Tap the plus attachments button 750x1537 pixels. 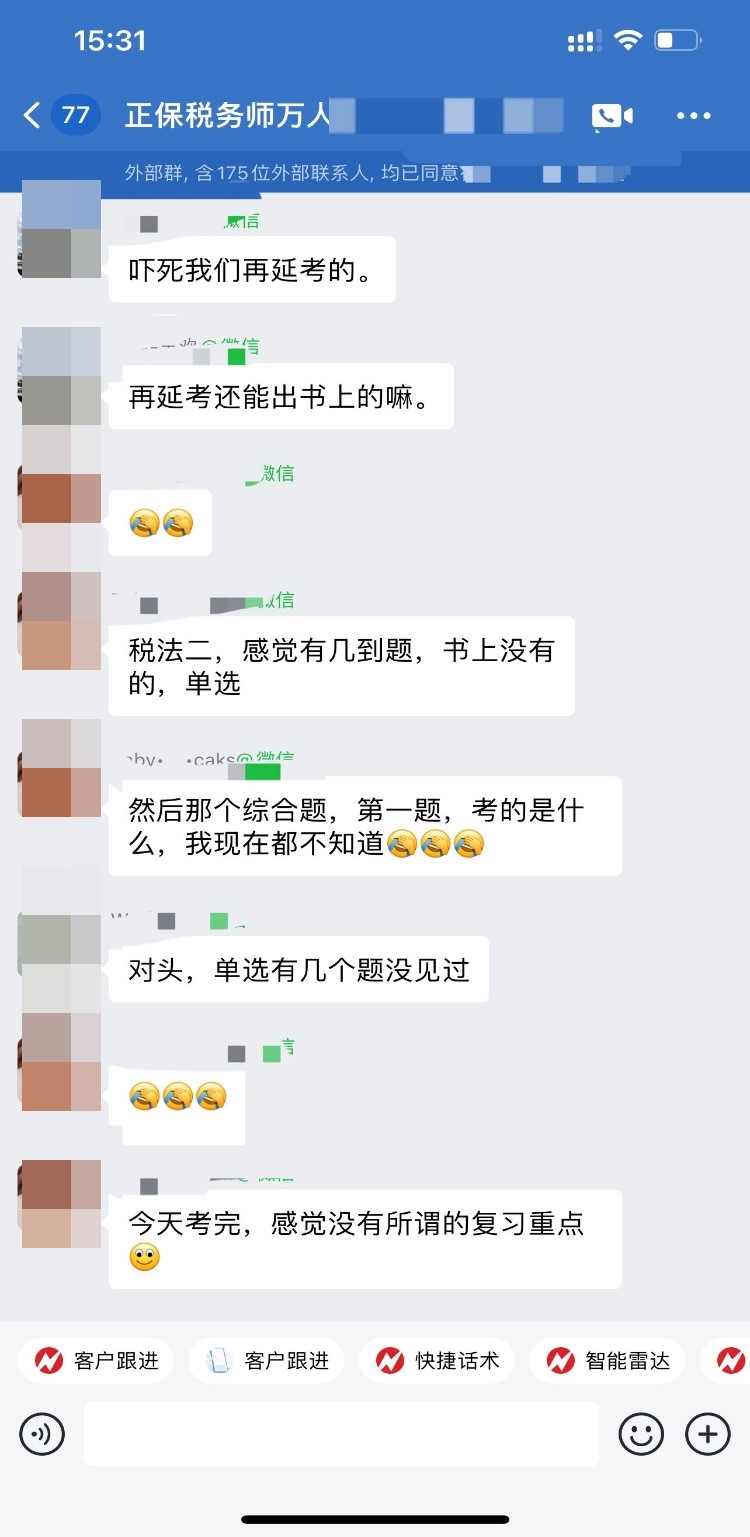pos(708,1435)
